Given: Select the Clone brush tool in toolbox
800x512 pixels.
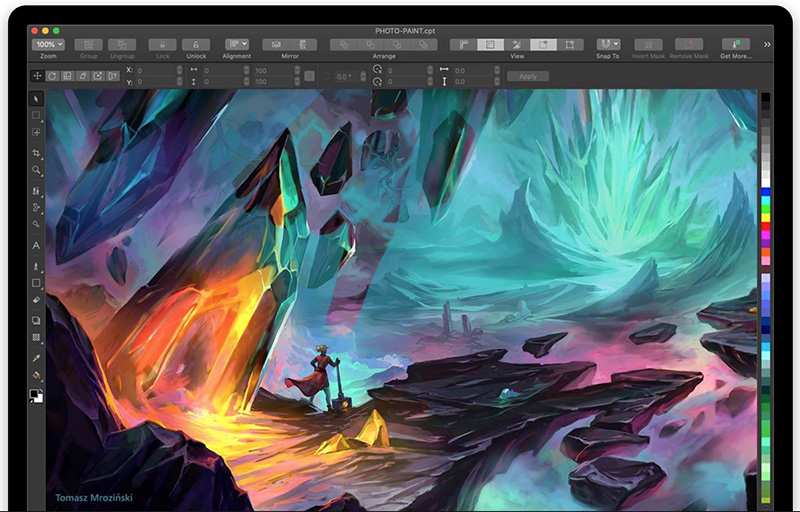Looking at the screenshot, I should click(x=36, y=191).
